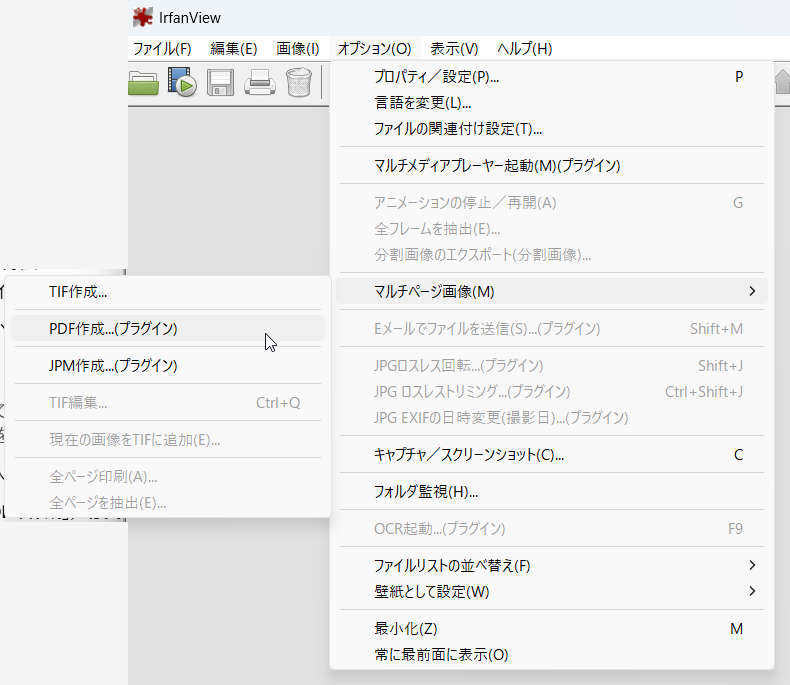Expand the マルチページ画像(M) submenu arrow
The image size is (790, 685).
[752, 291]
